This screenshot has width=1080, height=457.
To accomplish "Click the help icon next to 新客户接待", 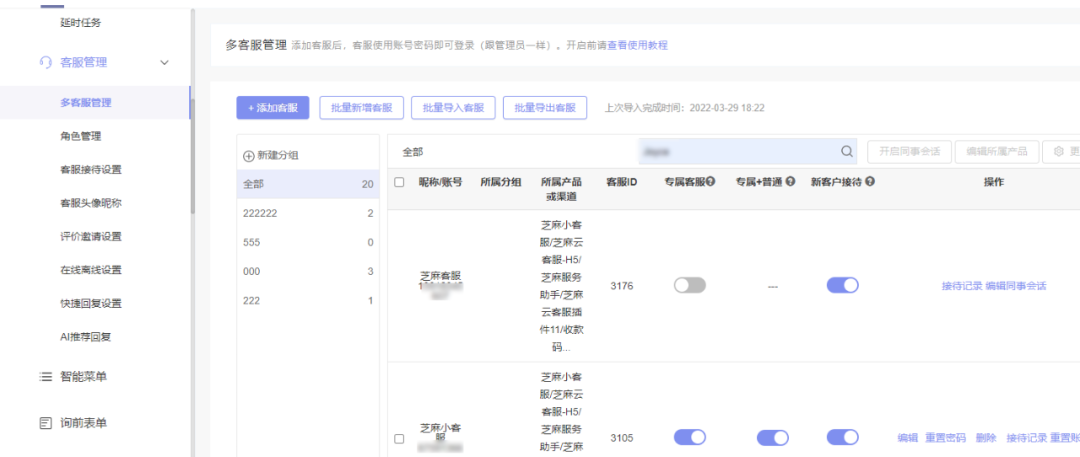I will tap(871, 182).
